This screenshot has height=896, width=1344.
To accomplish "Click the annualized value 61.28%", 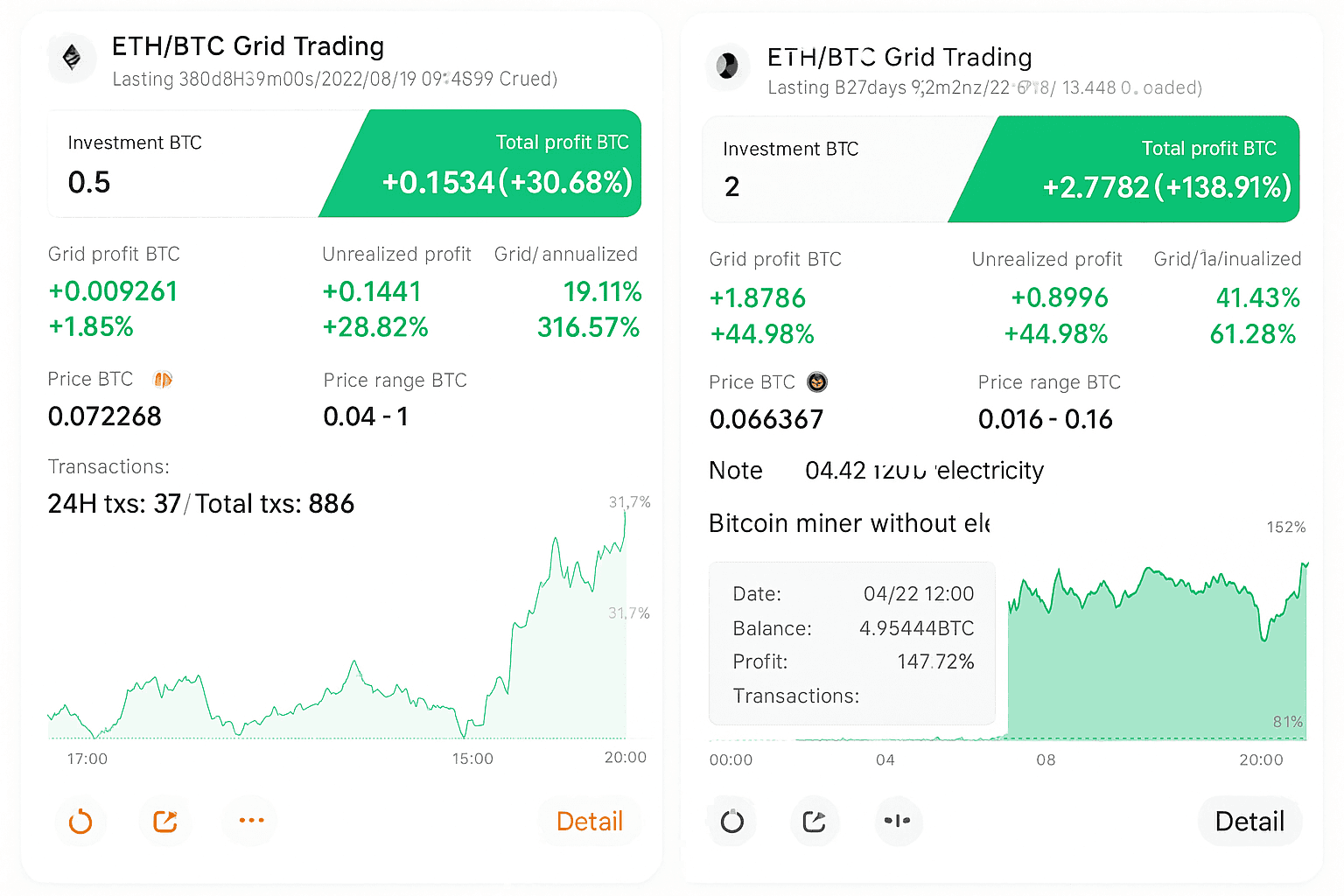I will (1253, 333).
